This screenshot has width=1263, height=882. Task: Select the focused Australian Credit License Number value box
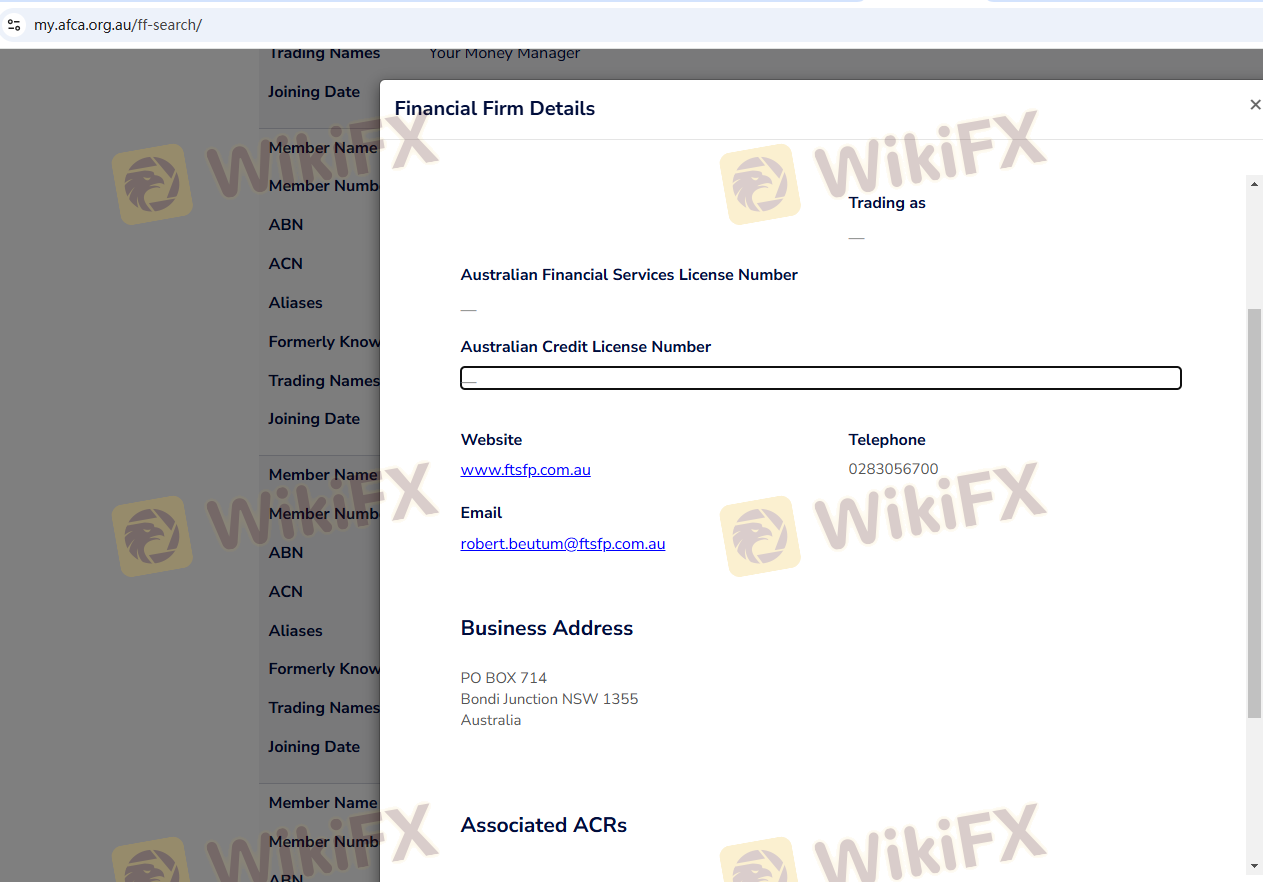point(821,378)
